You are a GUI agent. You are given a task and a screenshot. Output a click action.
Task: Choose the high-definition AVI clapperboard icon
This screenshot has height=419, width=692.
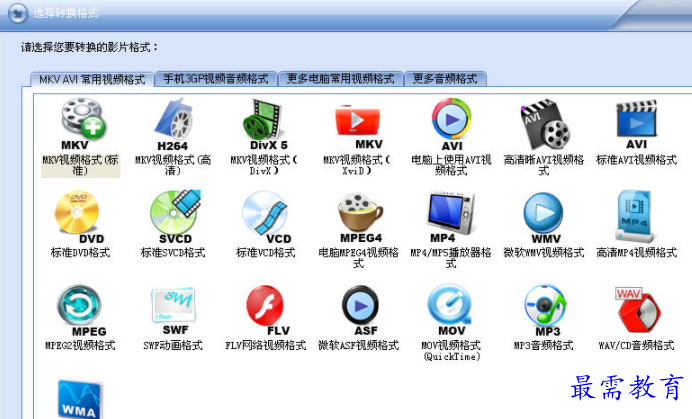(x=544, y=123)
